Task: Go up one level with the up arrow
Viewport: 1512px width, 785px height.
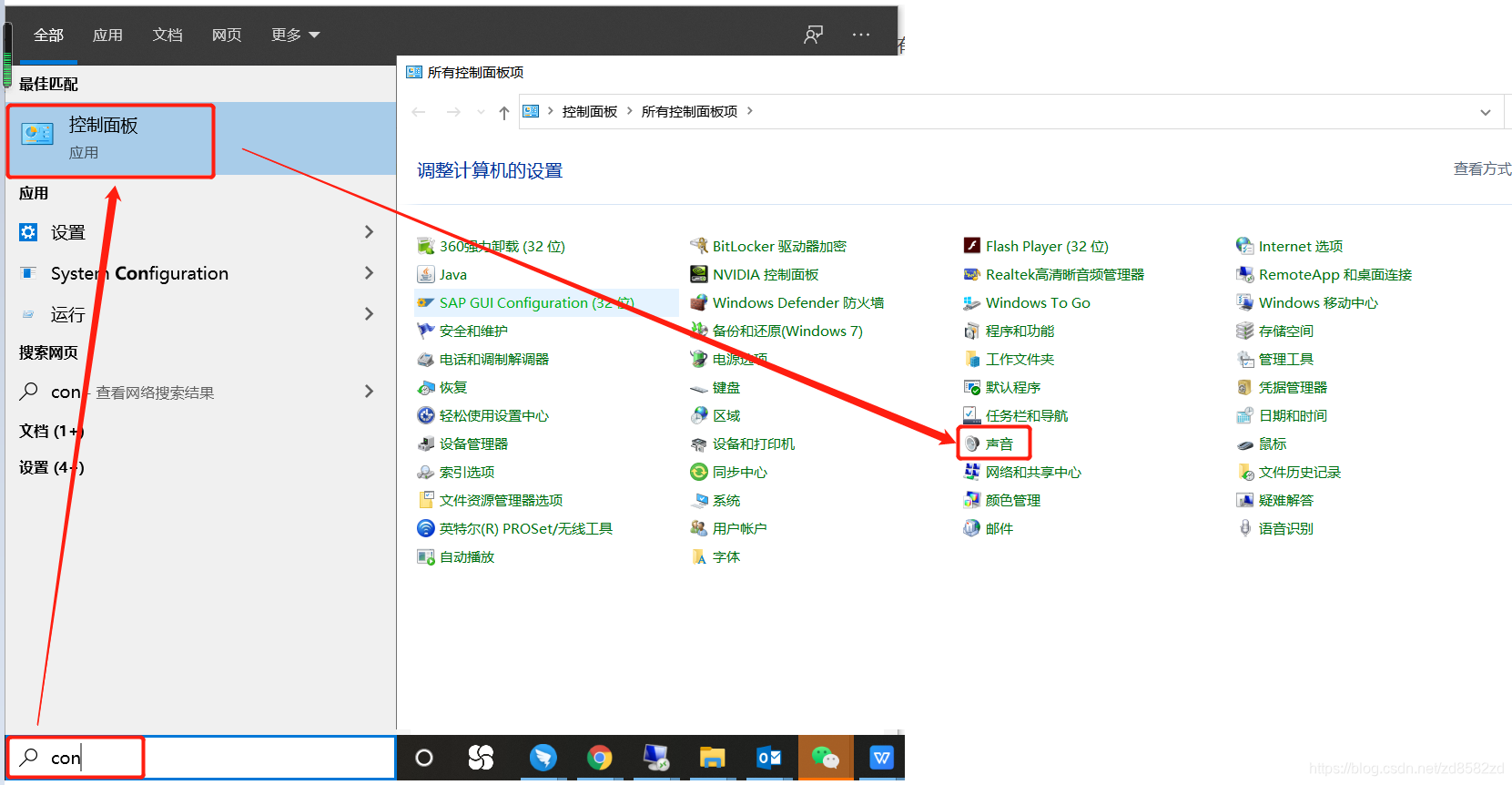Action: click(503, 112)
